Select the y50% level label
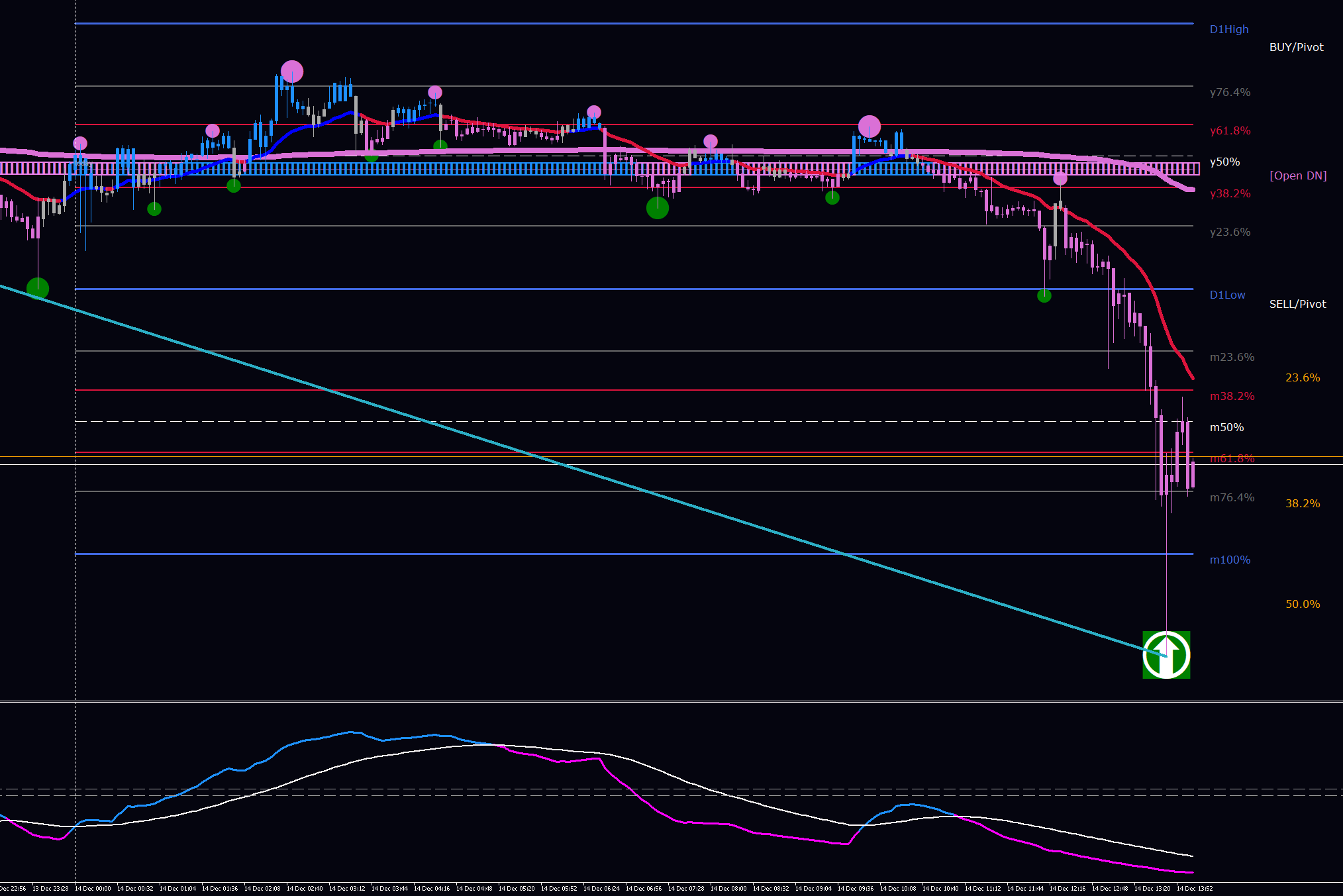1343x896 pixels. 1224,162
